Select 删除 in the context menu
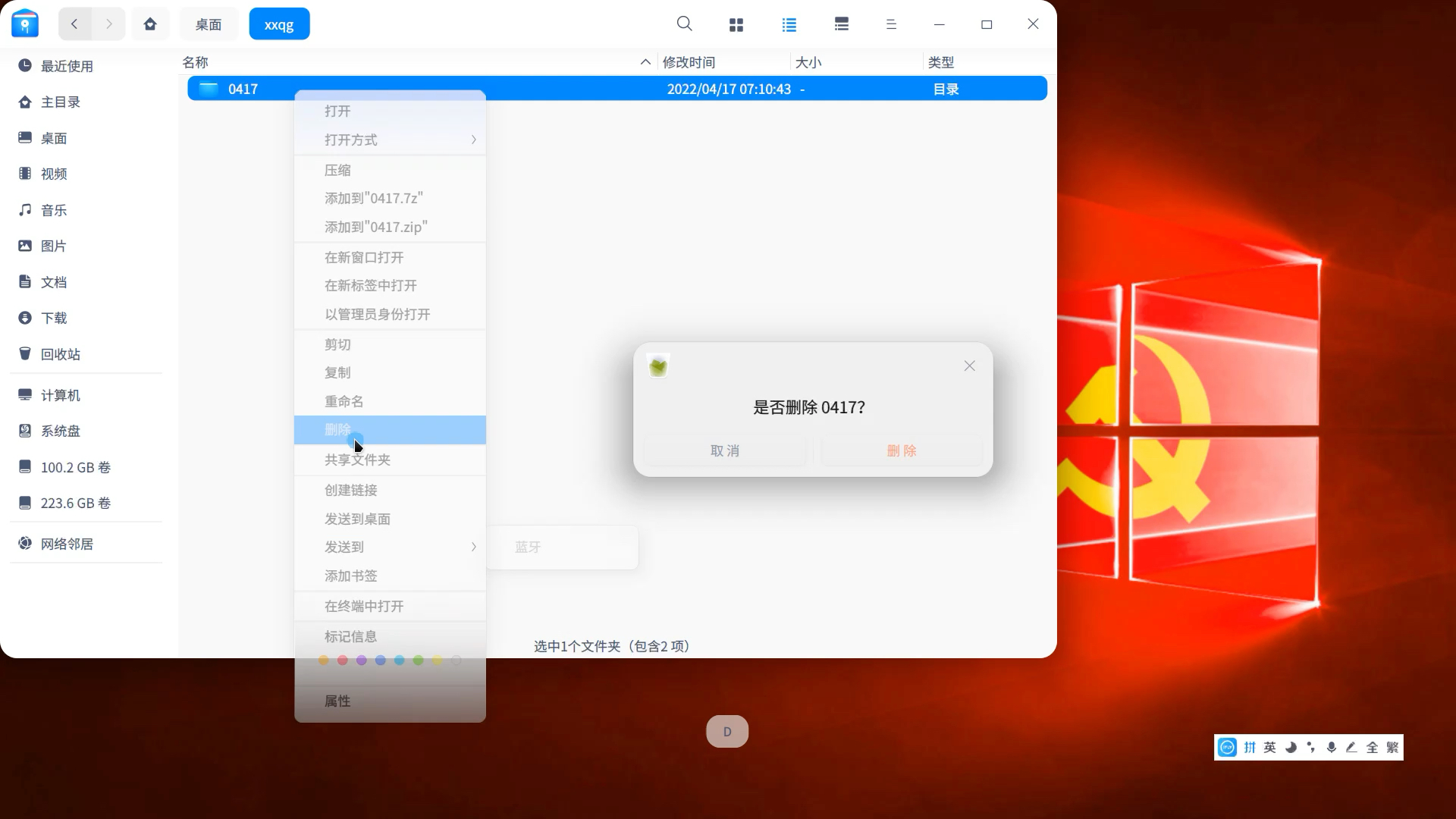 (x=390, y=430)
